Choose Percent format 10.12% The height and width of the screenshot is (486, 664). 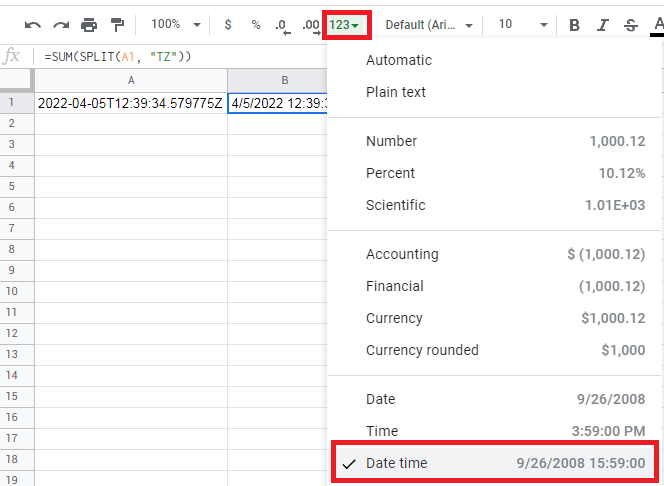click(x=494, y=173)
